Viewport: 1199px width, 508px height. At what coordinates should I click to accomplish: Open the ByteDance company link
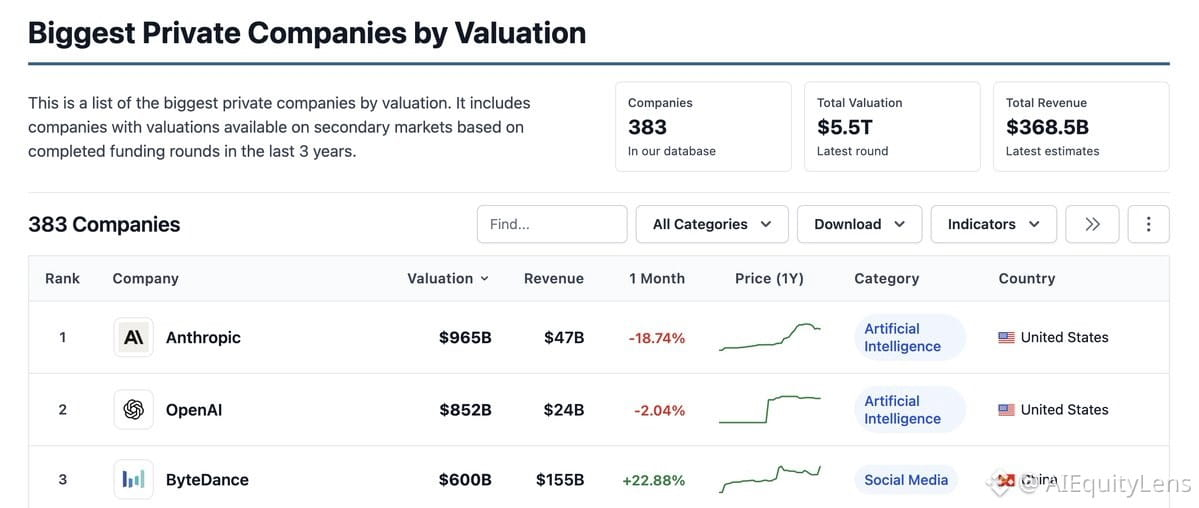[x=207, y=480]
